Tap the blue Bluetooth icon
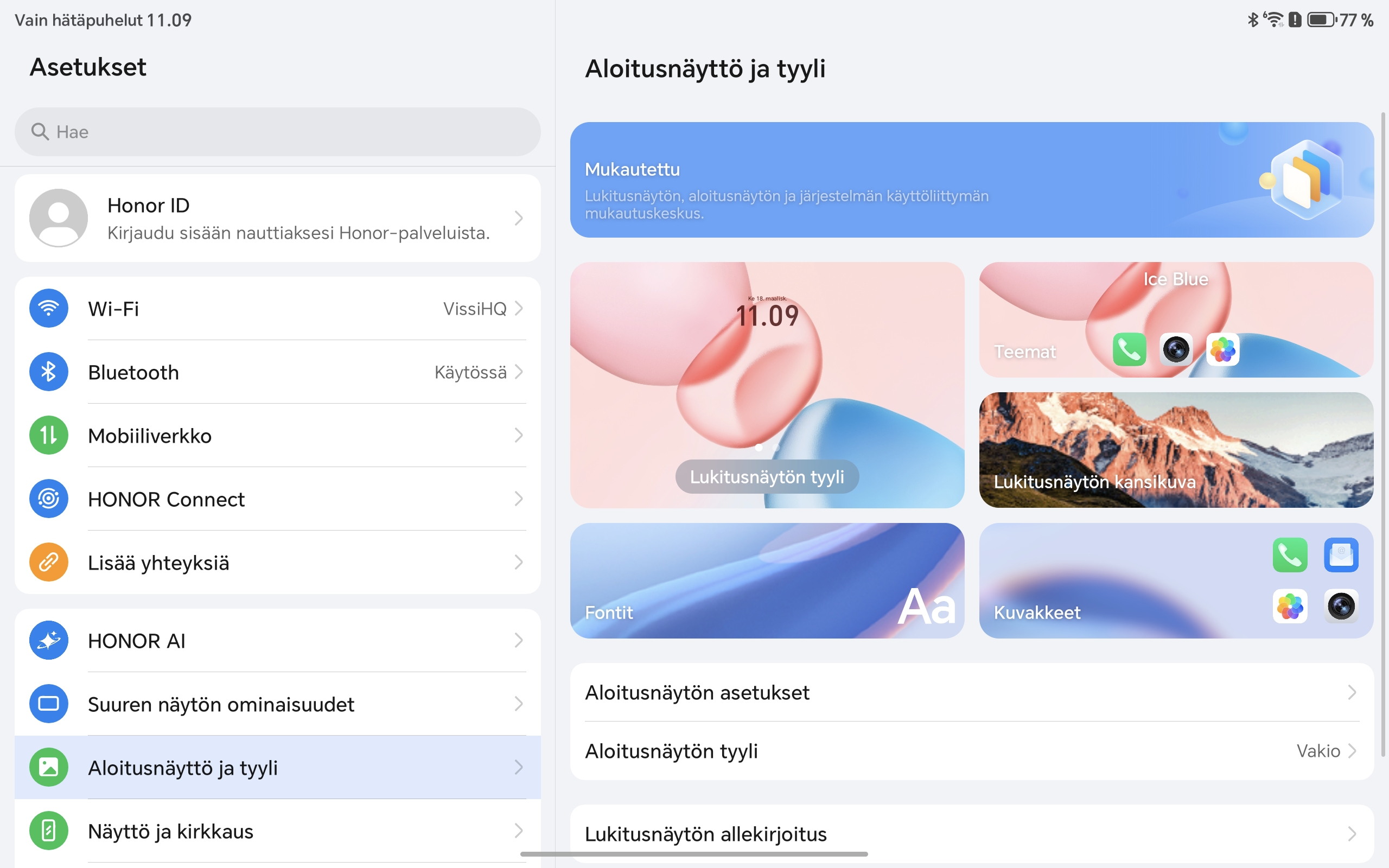 click(x=49, y=372)
